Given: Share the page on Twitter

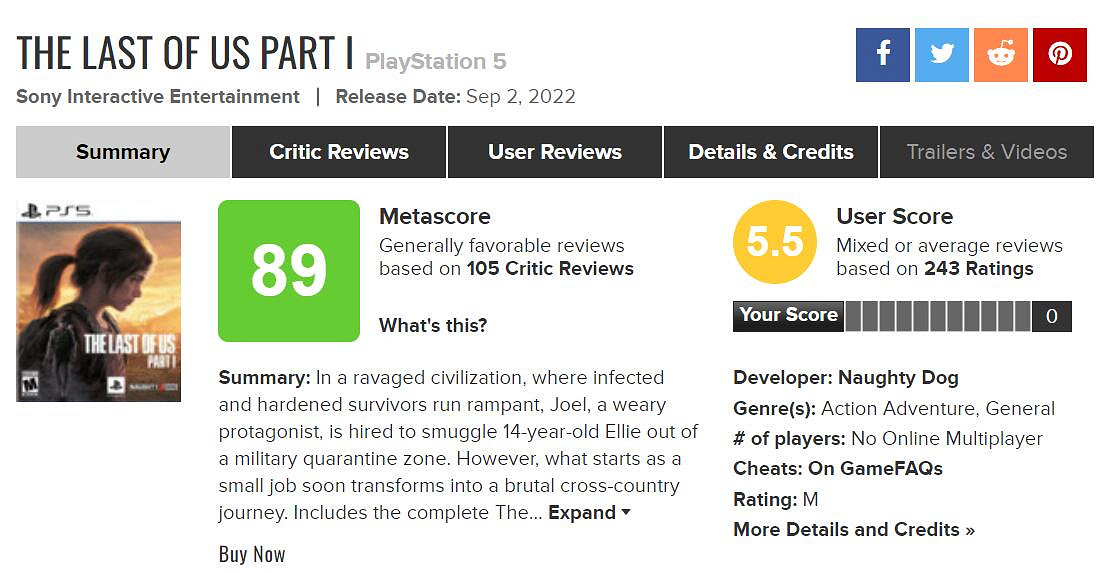Looking at the screenshot, I should click(x=941, y=55).
